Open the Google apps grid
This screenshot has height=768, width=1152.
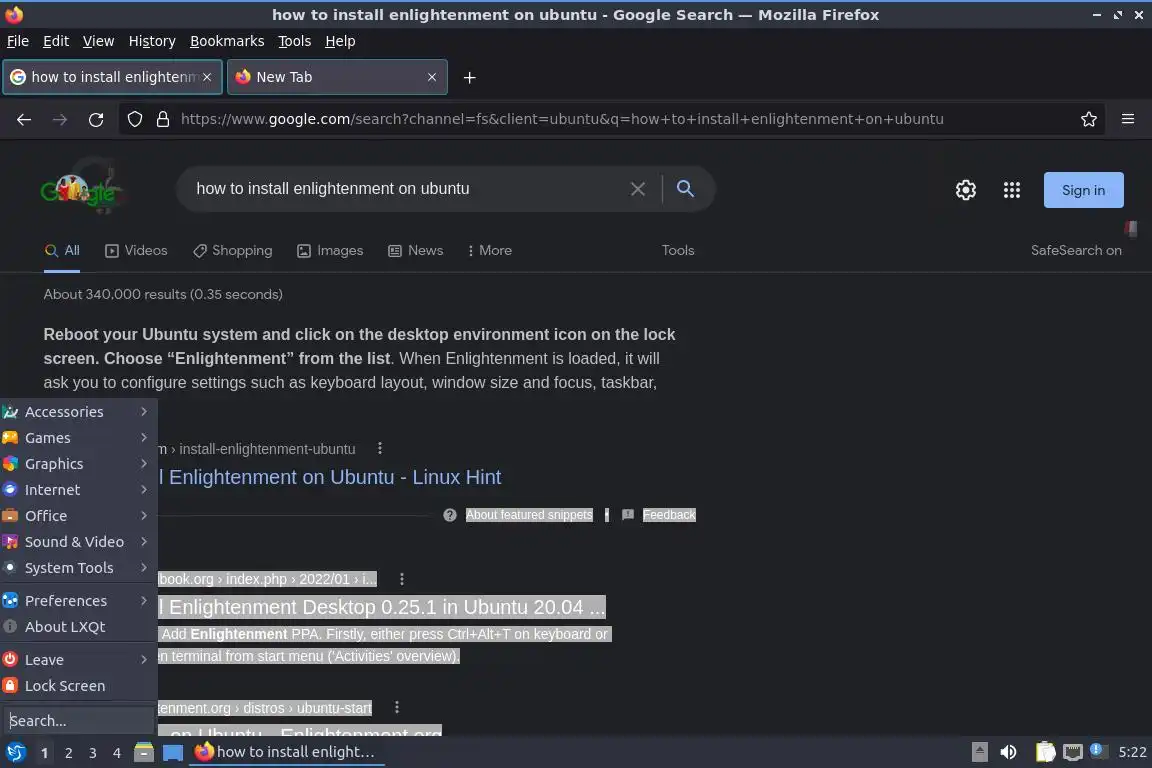click(x=1012, y=190)
